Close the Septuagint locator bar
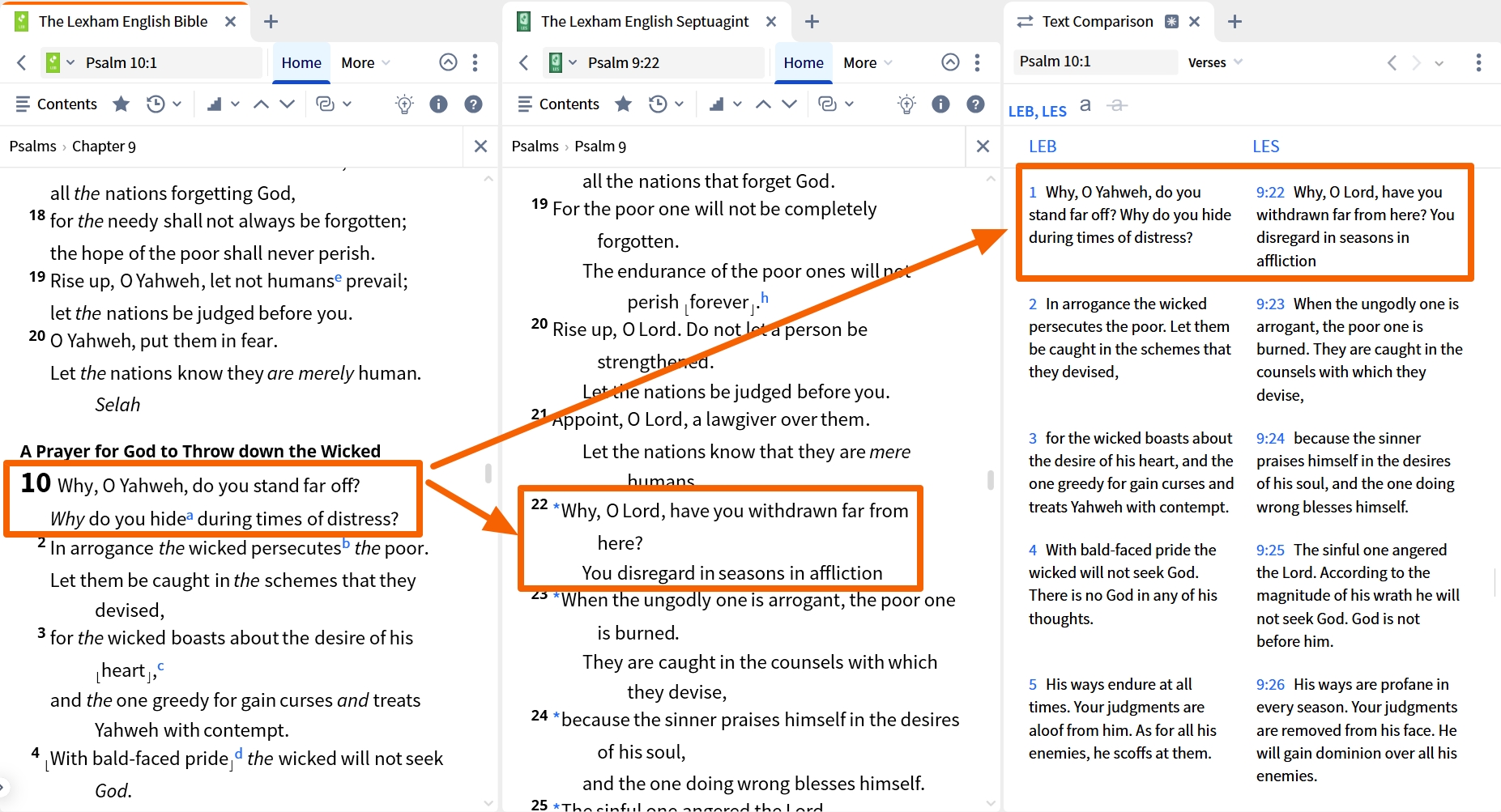Viewport: 1501px width, 812px height. [983, 147]
